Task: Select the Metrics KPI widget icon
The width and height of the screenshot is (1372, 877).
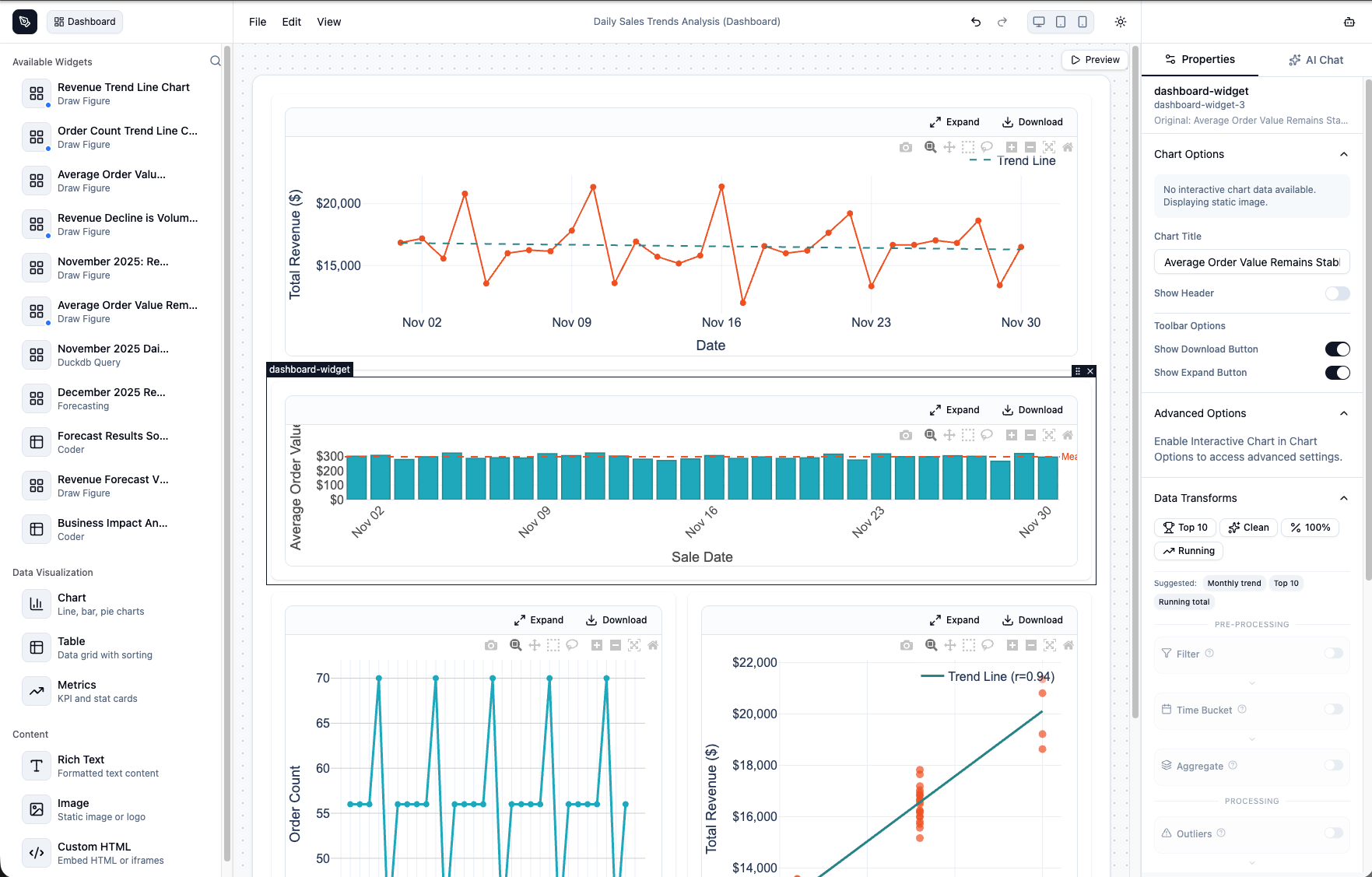Action: 36,691
